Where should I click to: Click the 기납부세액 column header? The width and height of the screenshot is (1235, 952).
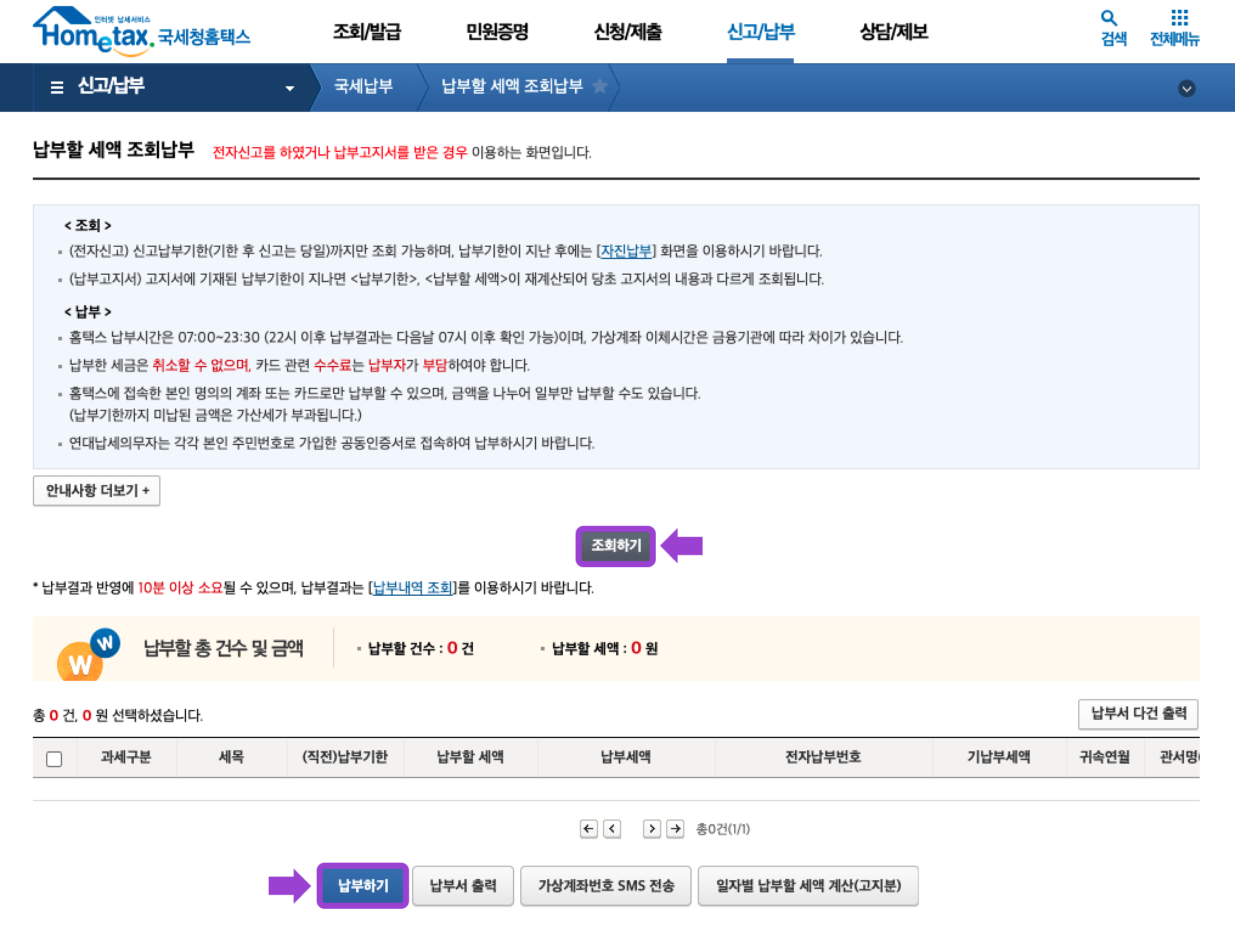999,757
